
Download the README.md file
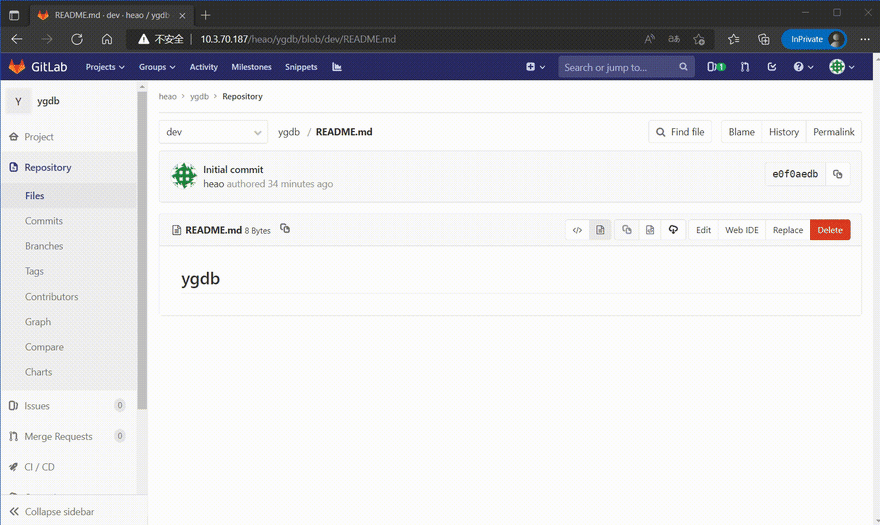pyautogui.click(x=673, y=230)
